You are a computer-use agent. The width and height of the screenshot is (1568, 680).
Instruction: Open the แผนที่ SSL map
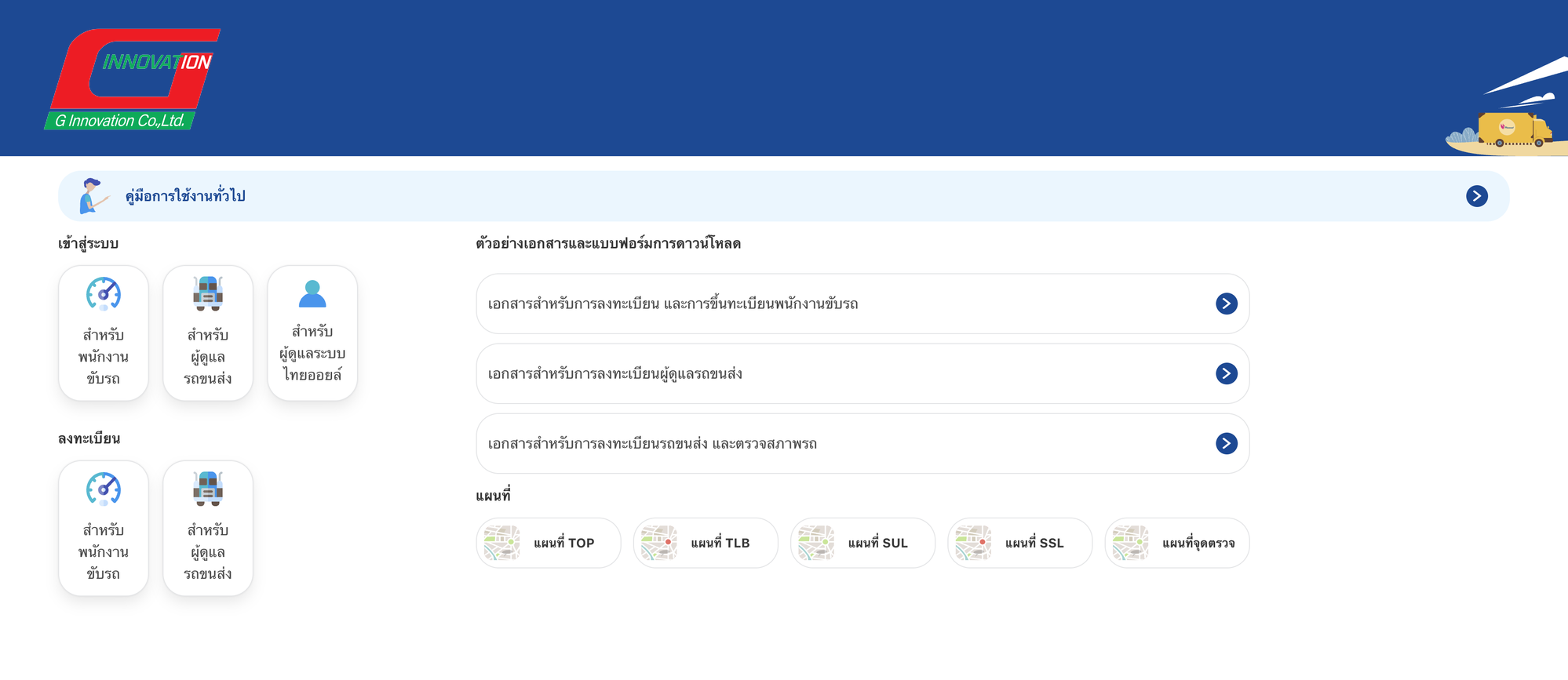coord(1019,543)
